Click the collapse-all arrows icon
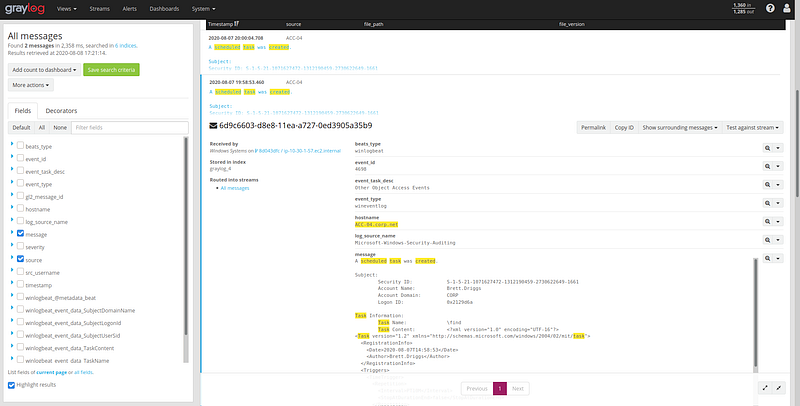This screenshot has width=800, height=406. pyautogui.click(x=779, y=388)
